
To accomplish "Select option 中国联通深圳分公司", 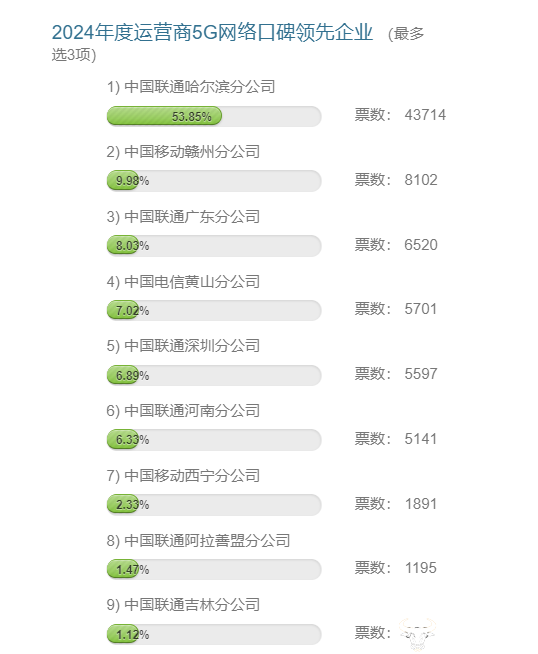I will [x=183, y=346].
